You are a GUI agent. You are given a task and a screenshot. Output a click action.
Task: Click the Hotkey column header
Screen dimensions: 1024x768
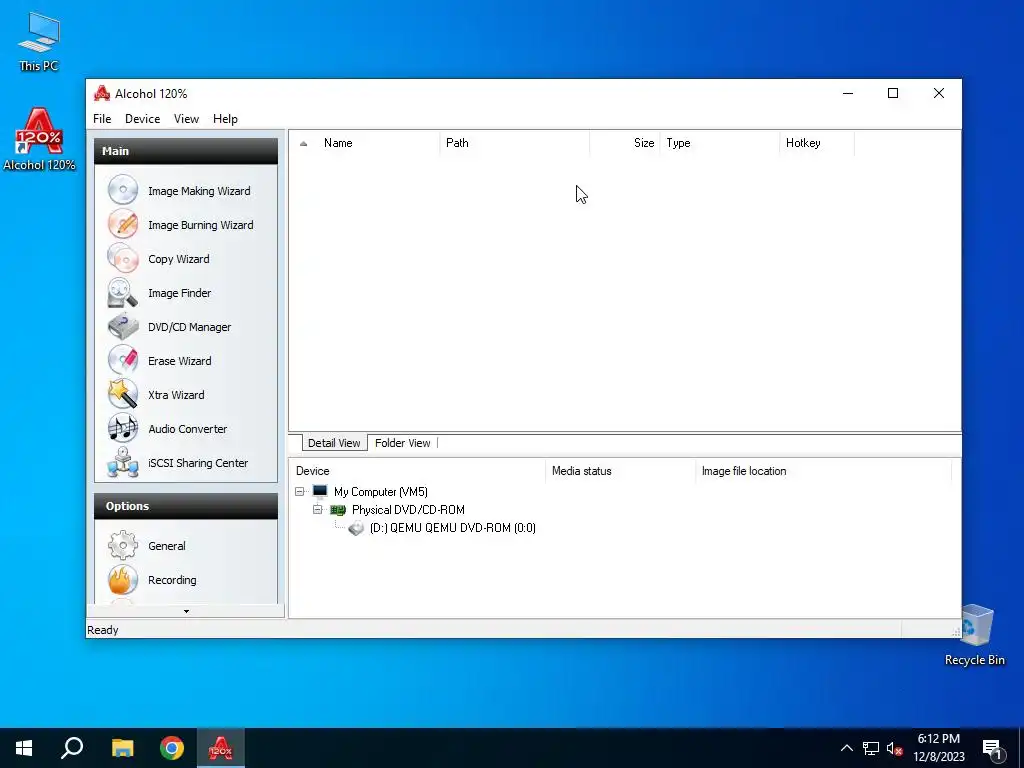(817, 143)
